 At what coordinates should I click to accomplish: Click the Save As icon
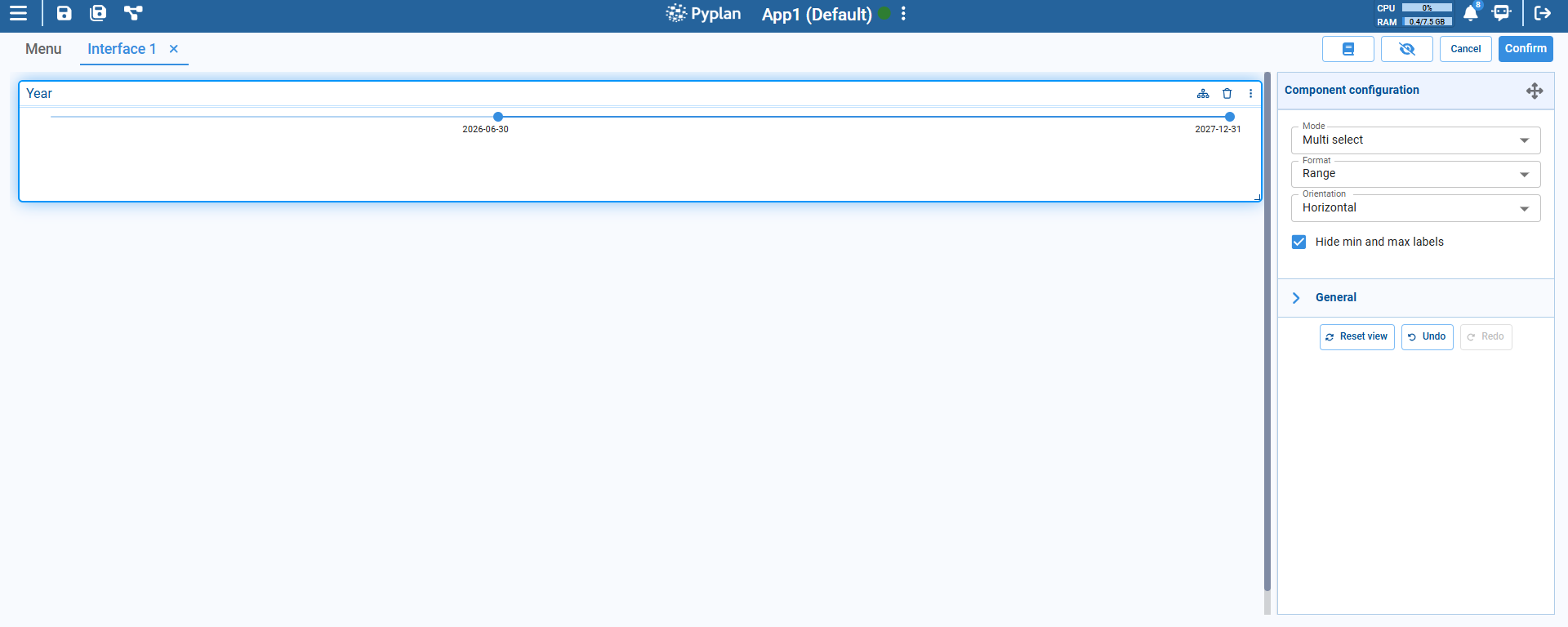tap(98, 13)
